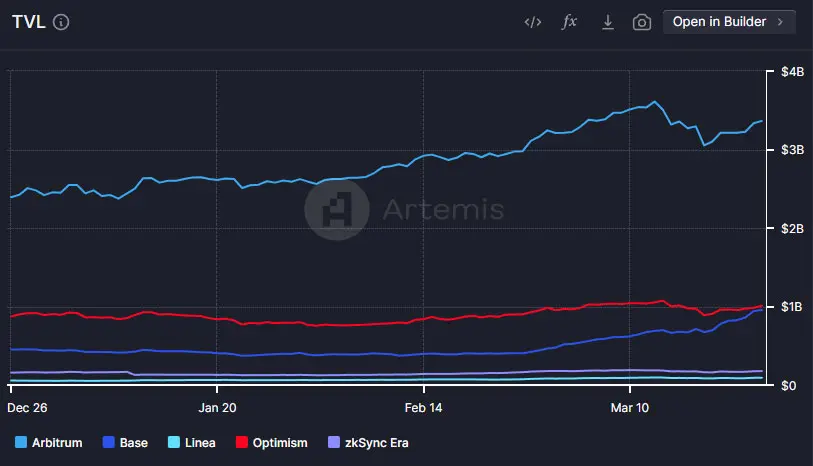
Task: Click the Jan 20 axis label
Action: coord(217,408)
